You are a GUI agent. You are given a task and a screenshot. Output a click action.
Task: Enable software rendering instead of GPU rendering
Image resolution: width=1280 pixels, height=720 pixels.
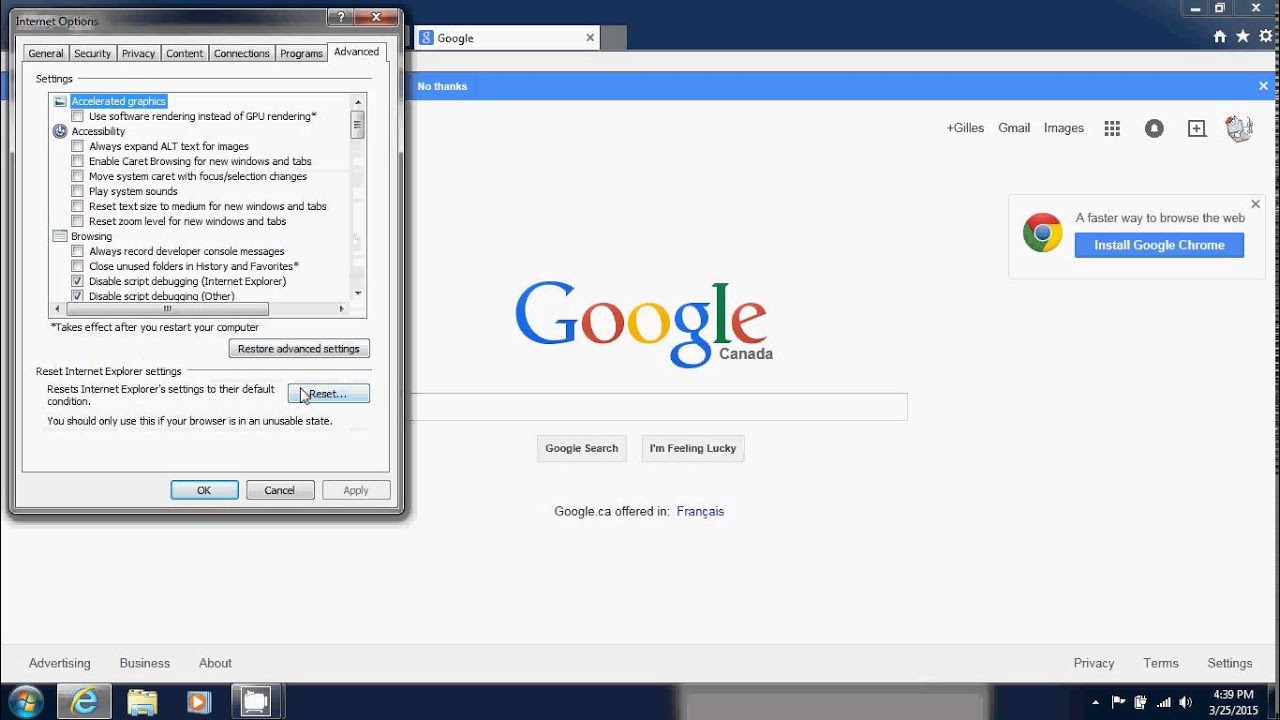(x=77, y=116)
